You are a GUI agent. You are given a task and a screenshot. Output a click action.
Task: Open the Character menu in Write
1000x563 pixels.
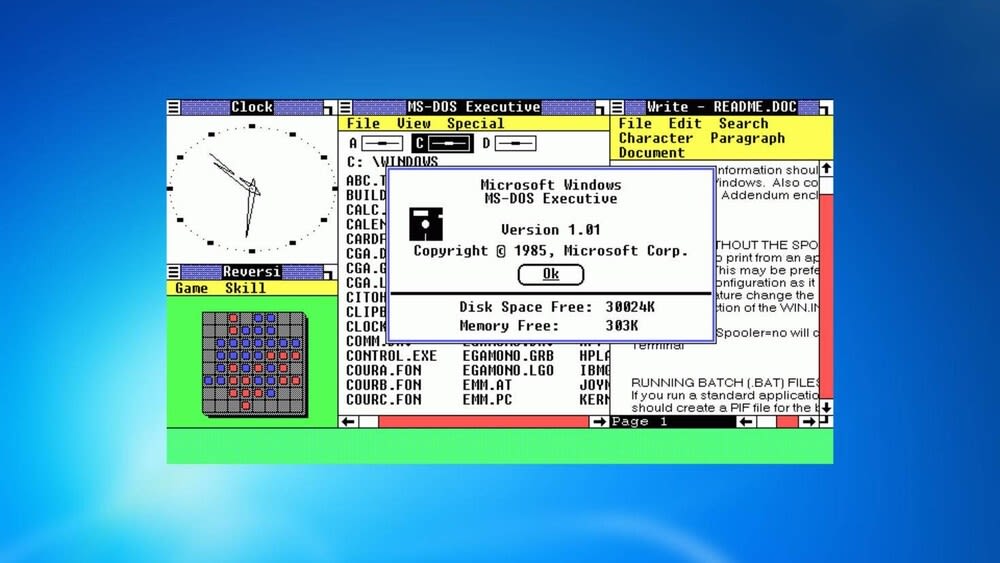(x=656, y=138)
